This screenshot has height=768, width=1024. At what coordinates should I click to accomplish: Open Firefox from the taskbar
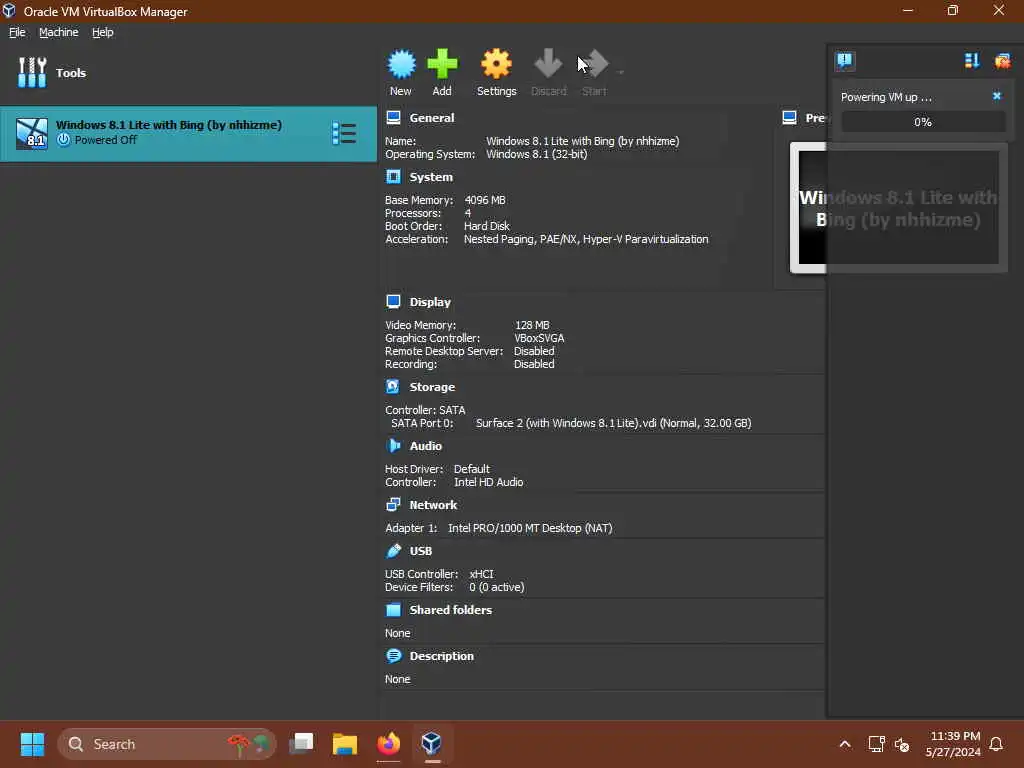point(389,744)
